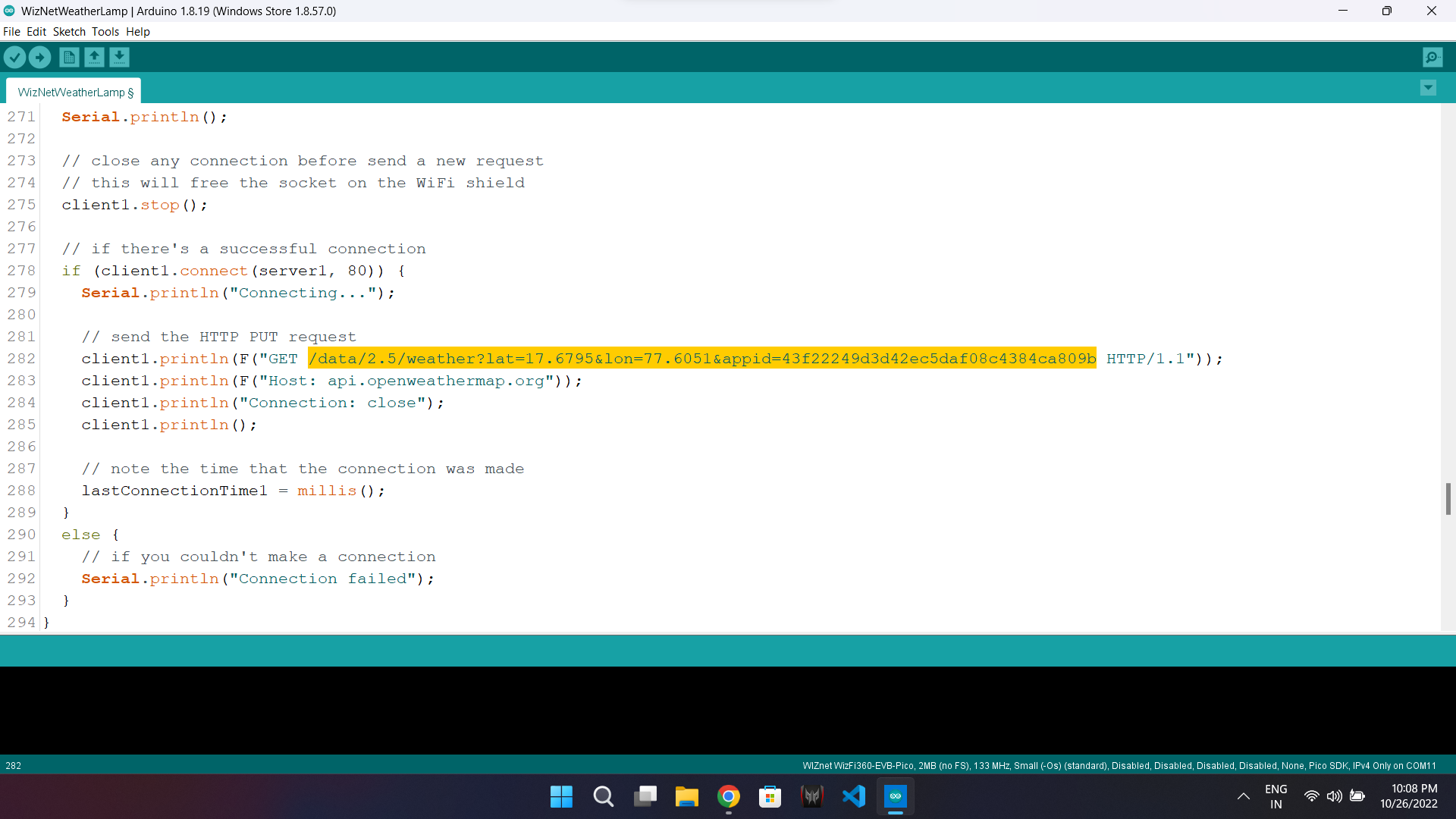Click the editor vertical scrollbar thumb
The height and width of the screenshot is (819, 1456).
[x=1448, y=498]
